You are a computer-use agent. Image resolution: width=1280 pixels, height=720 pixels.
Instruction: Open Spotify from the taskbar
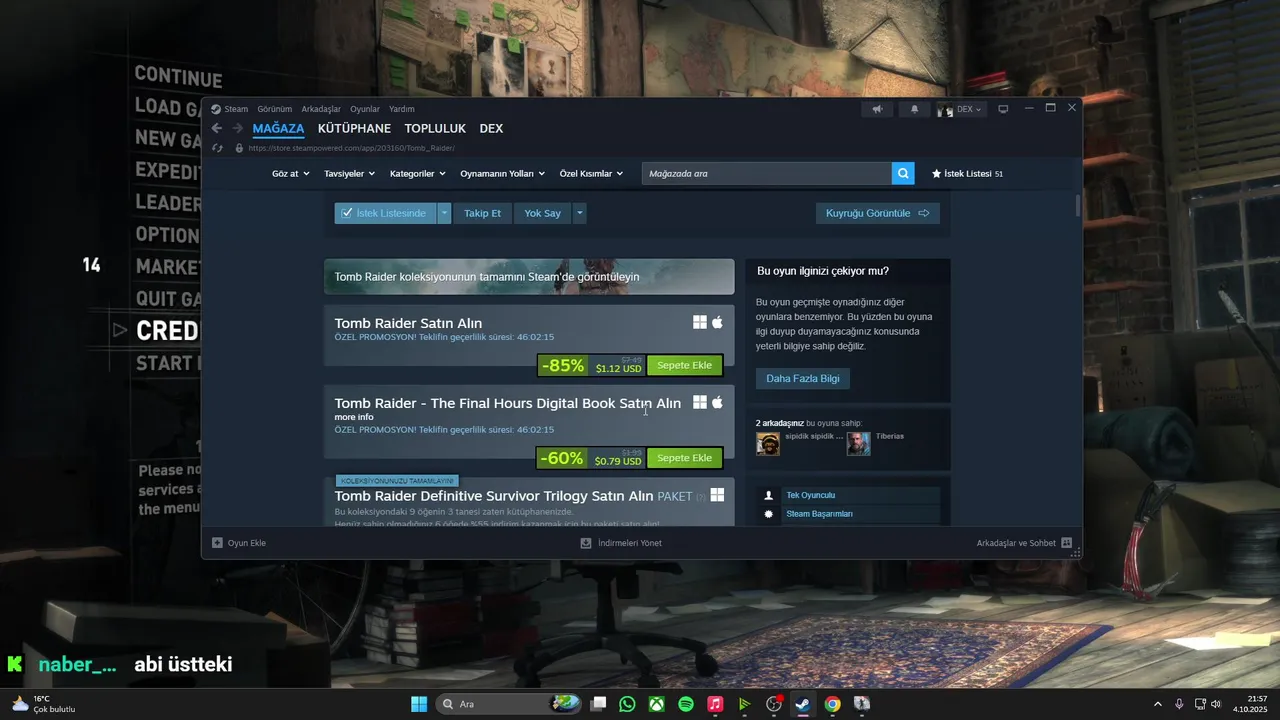[686, 704]
